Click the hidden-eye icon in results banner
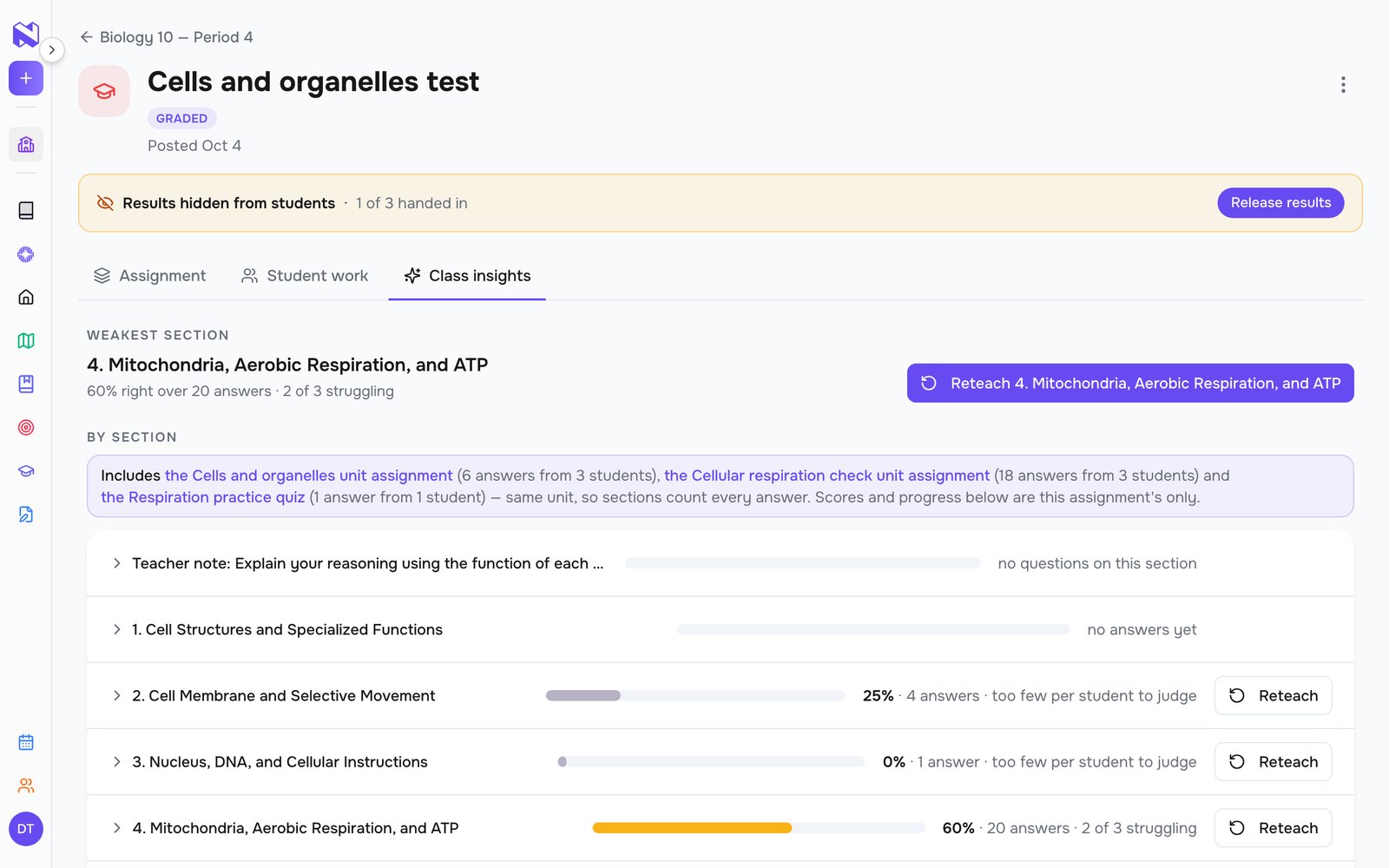This screenshot has height=868, width=1389. [105, 203]
